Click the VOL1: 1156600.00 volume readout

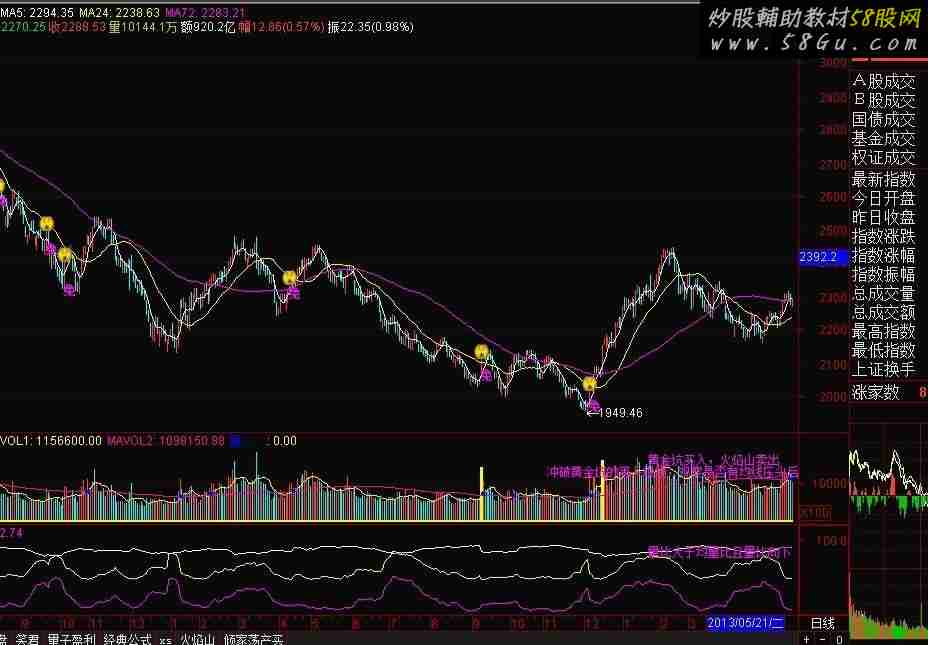pos(51,441)
